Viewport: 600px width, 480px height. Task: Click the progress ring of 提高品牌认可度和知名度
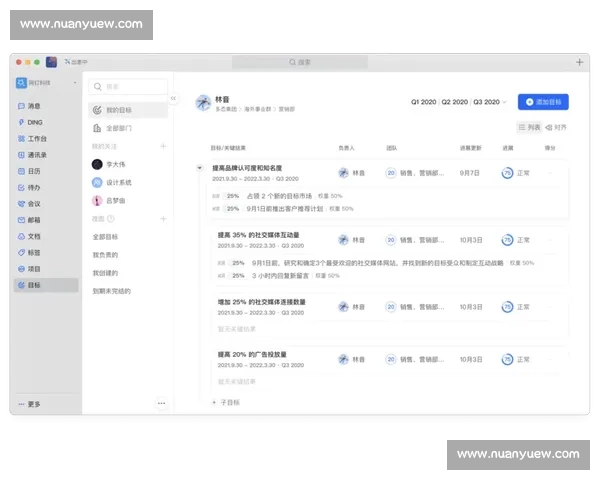click(507, 173)
